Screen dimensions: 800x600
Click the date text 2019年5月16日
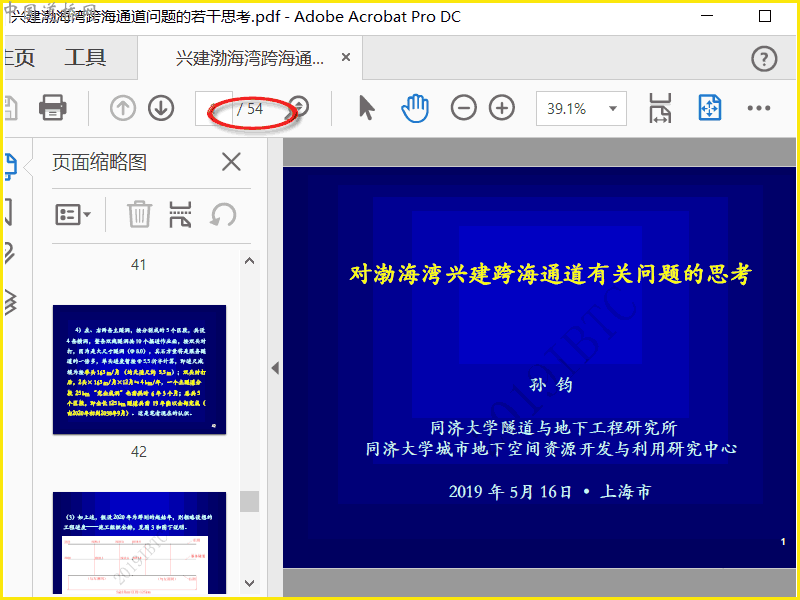(510, 491)
